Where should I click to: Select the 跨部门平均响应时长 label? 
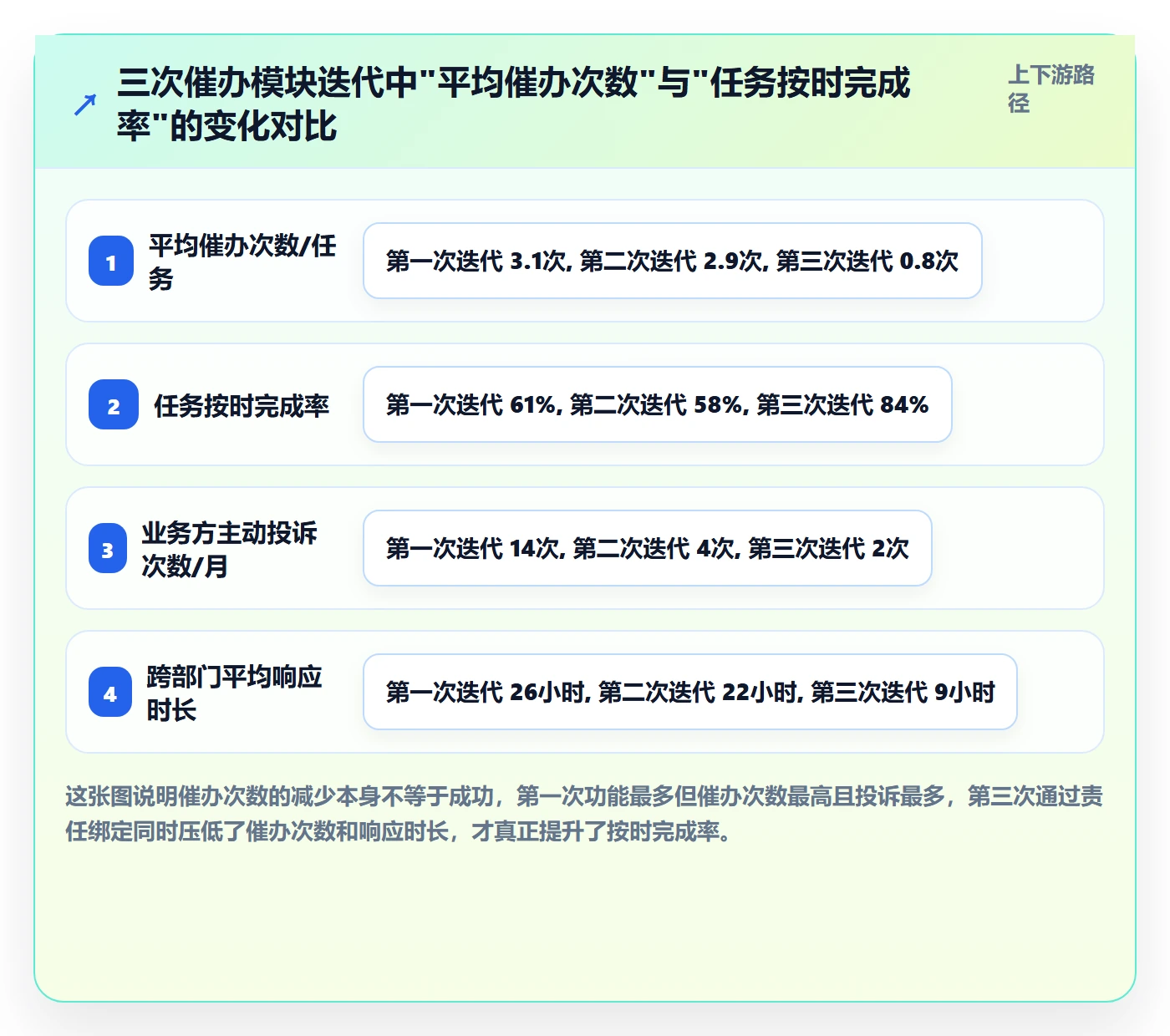(x=235, y=693)
